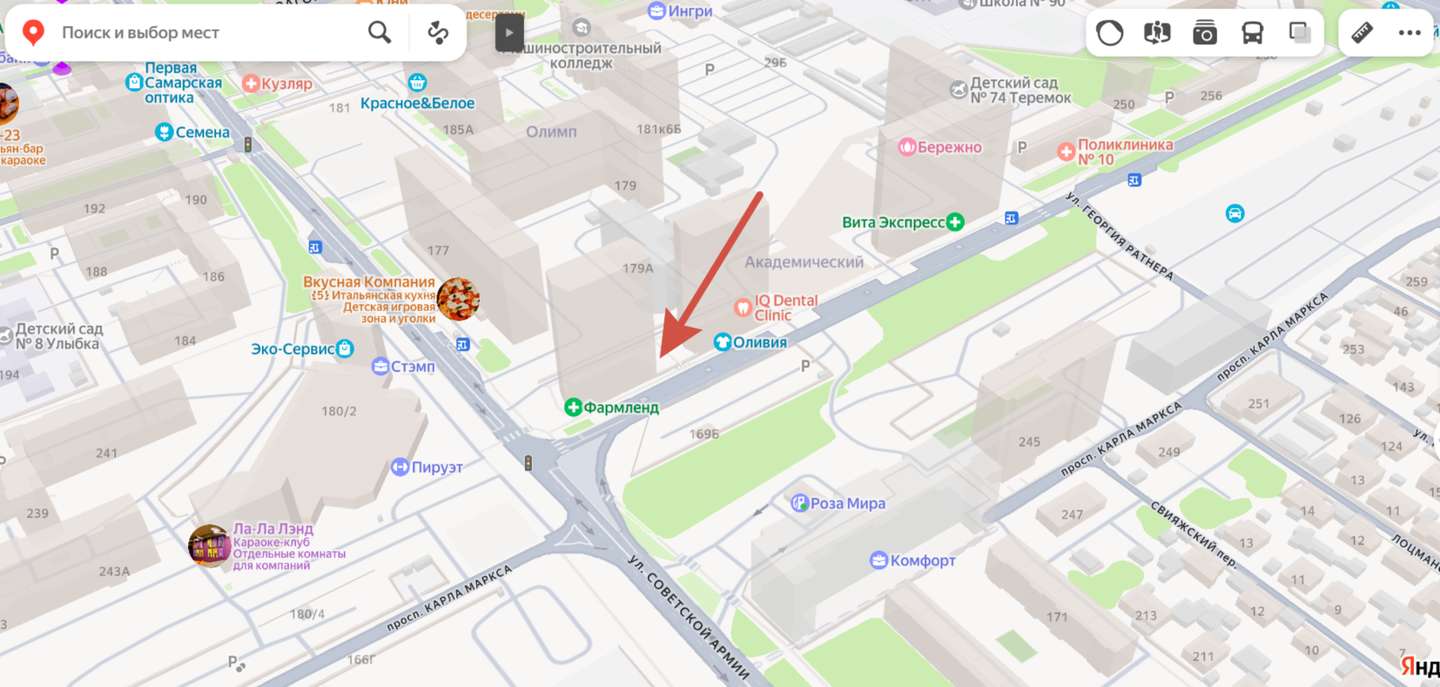Click the magnifier search icon

(x=380, y=33)
